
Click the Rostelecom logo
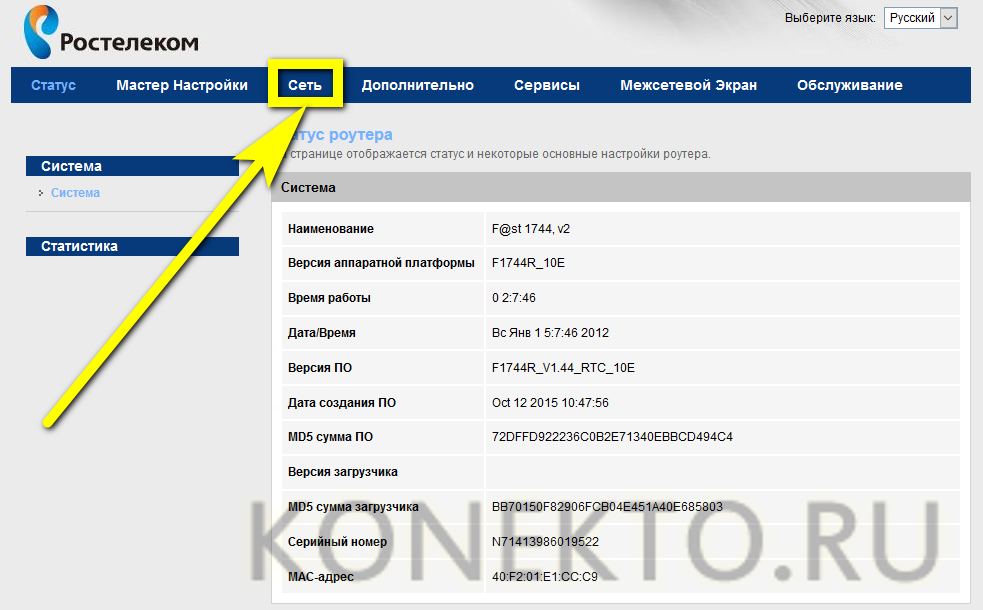point(111,33)
